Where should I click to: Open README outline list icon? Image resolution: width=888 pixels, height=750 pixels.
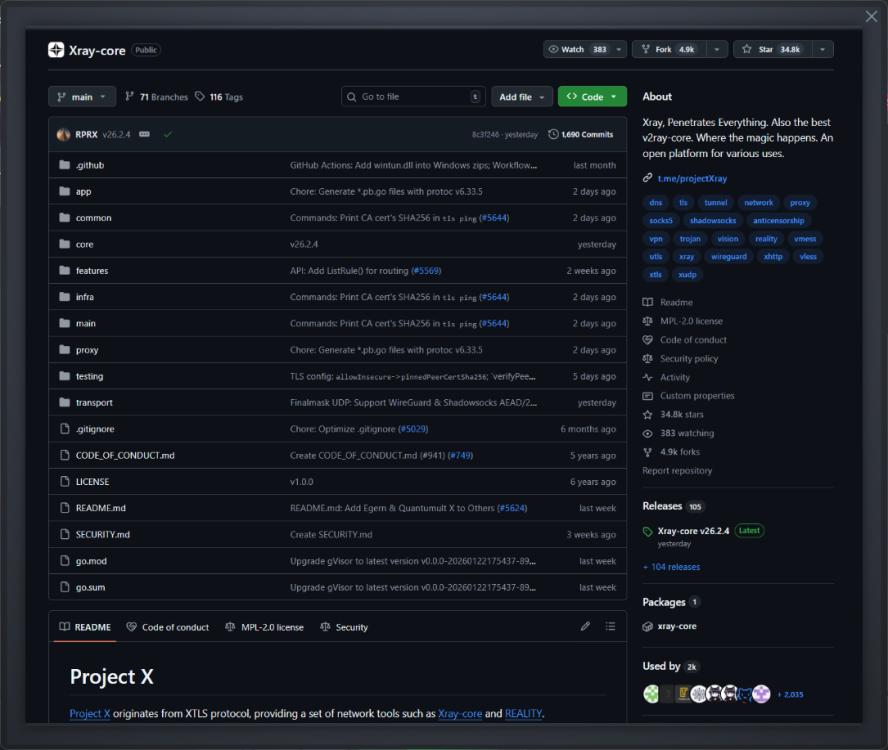click(x=610, y=627)
